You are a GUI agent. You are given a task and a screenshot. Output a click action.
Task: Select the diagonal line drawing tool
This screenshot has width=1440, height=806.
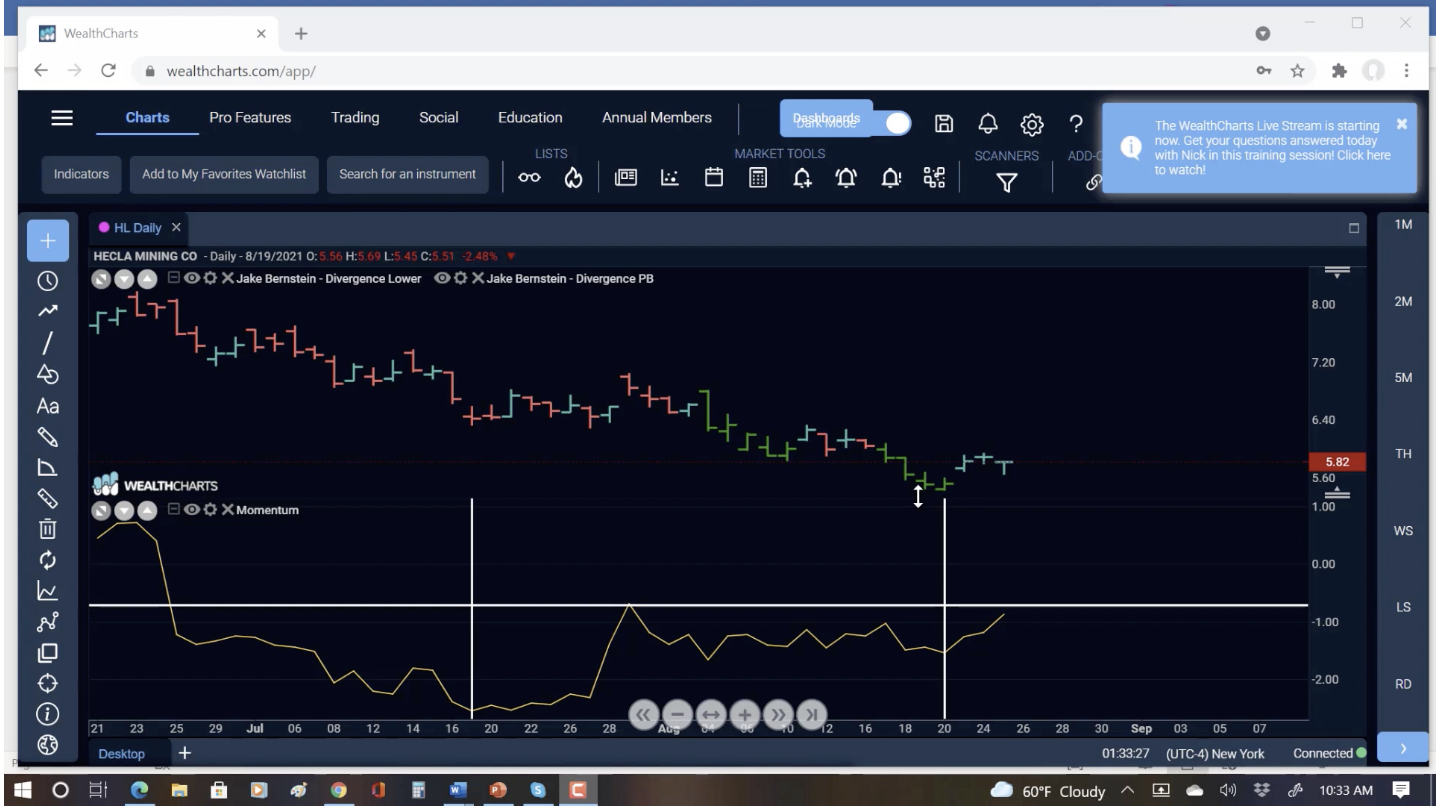pos(47,343)
